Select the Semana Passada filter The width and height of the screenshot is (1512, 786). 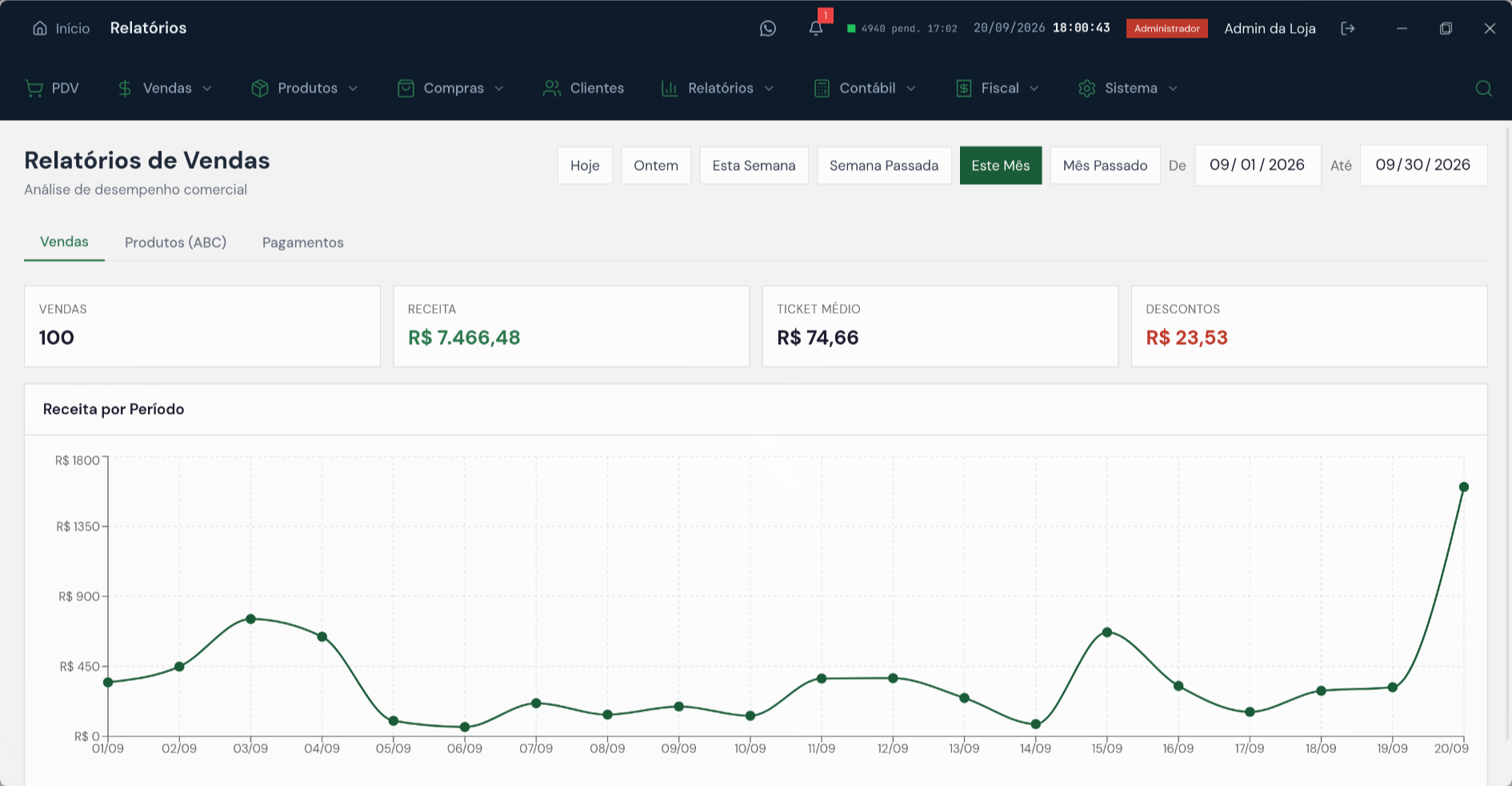pos(884,166)
